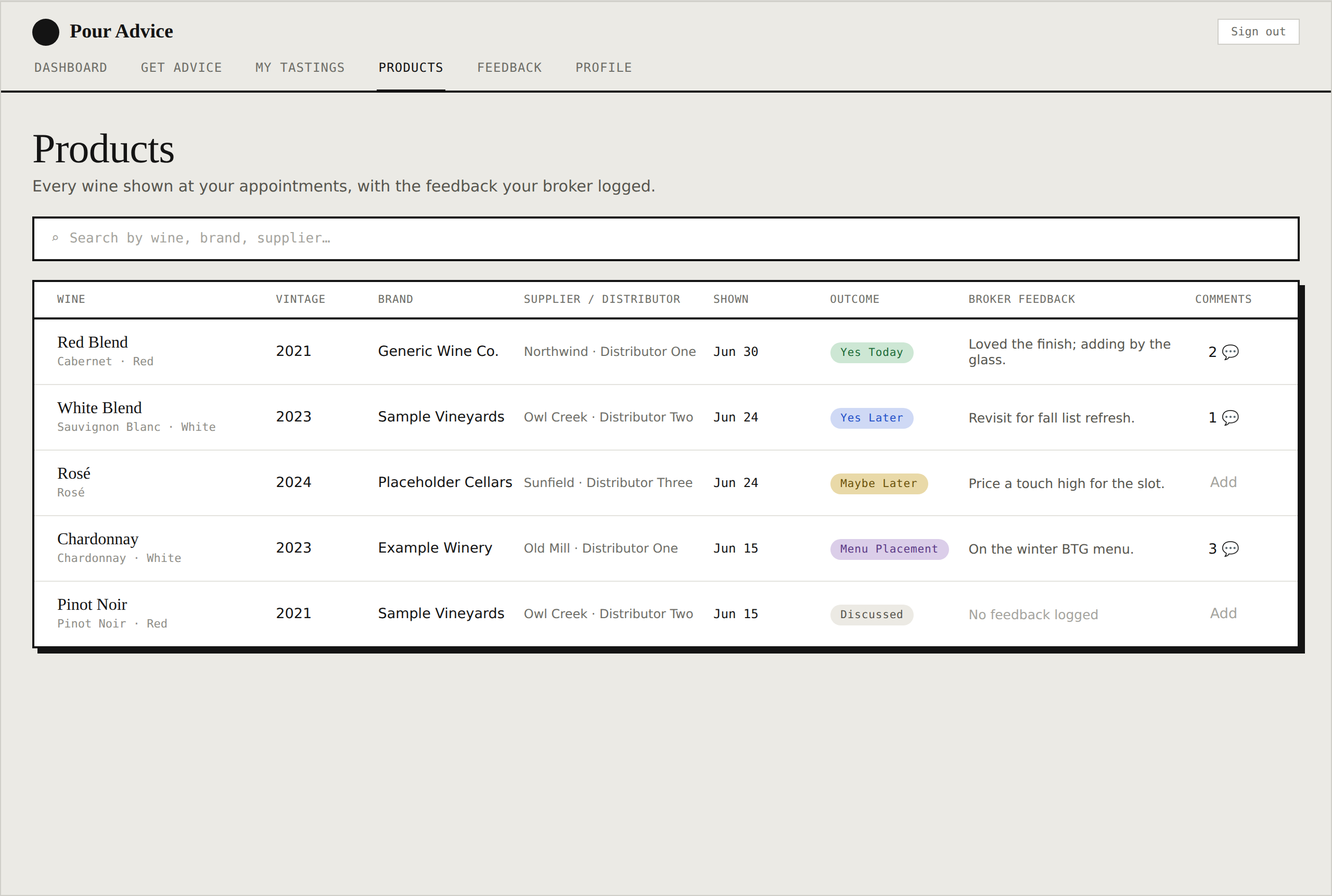Click the Comments column header
This screenshot has height=896, width=1332.
(1223, 299)
